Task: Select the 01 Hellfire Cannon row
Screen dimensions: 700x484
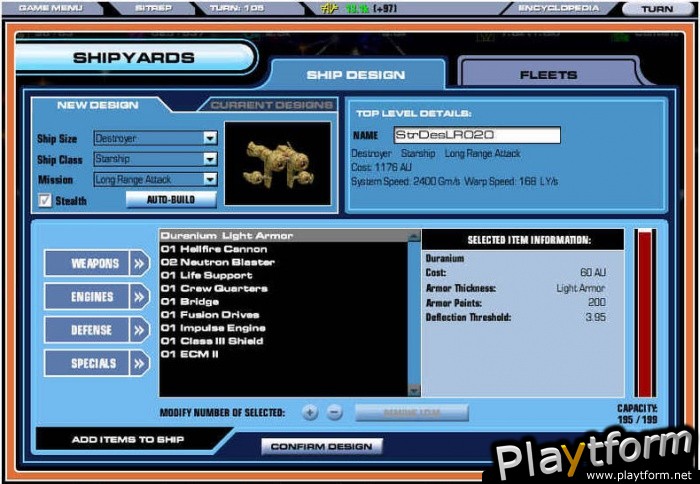Action: coord(283,249)
